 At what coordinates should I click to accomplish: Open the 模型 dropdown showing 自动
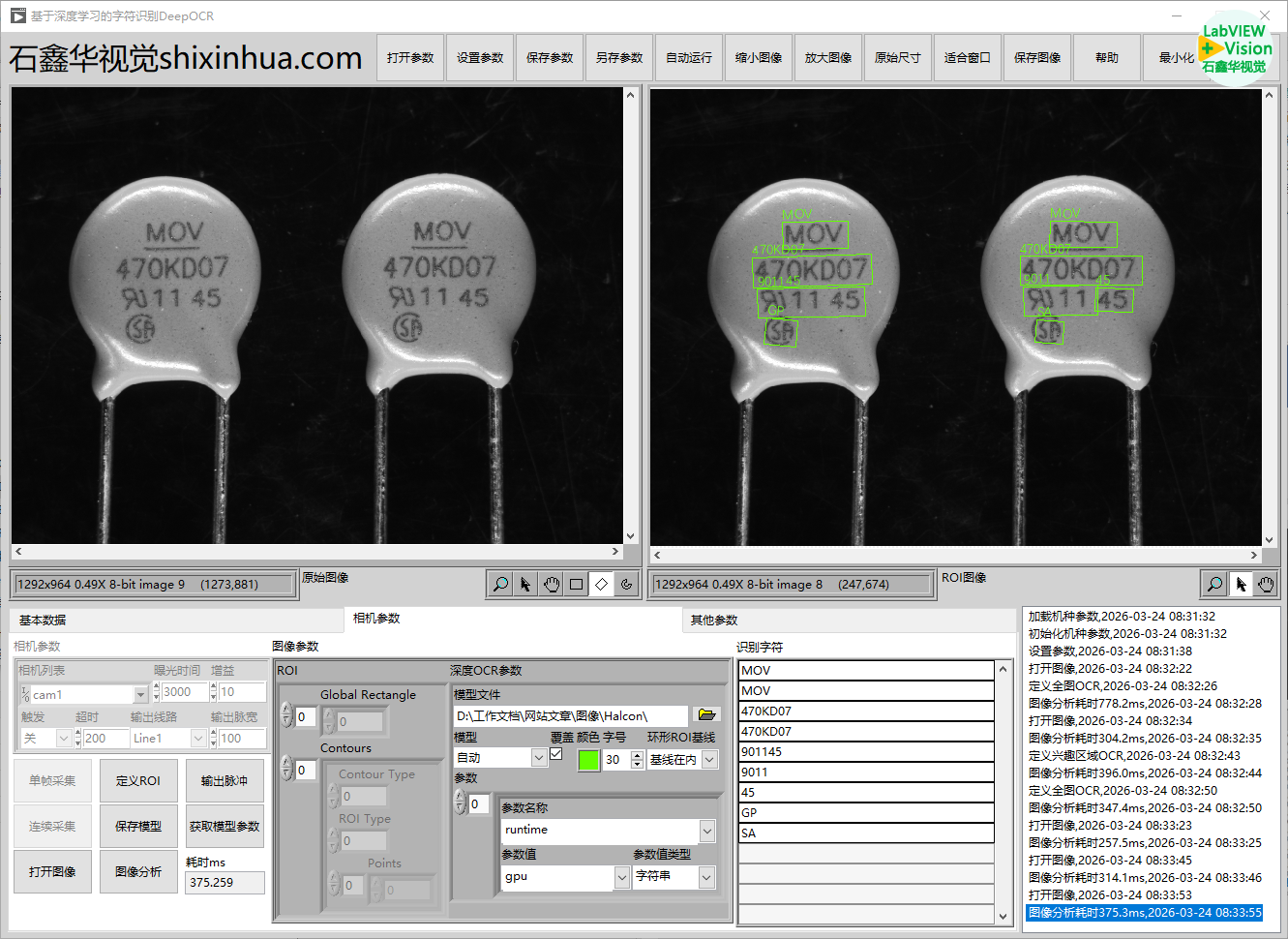[539, 758]
